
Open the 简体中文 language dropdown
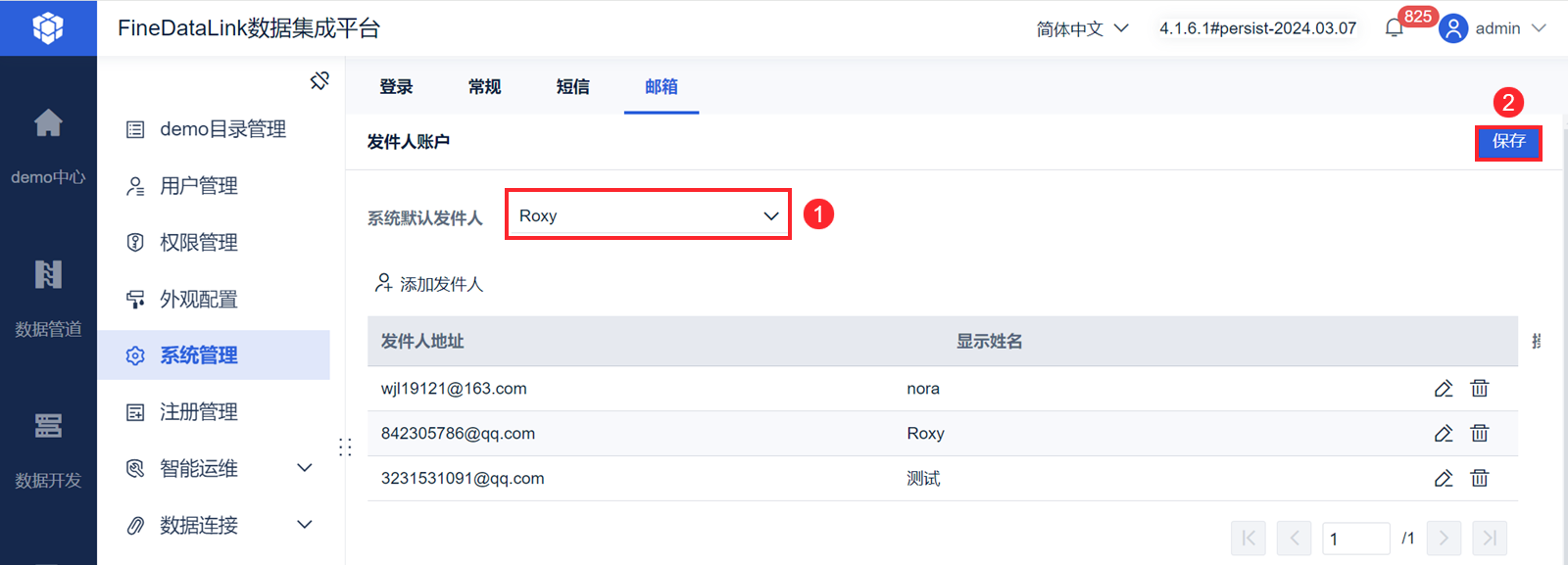(1082, 28)
